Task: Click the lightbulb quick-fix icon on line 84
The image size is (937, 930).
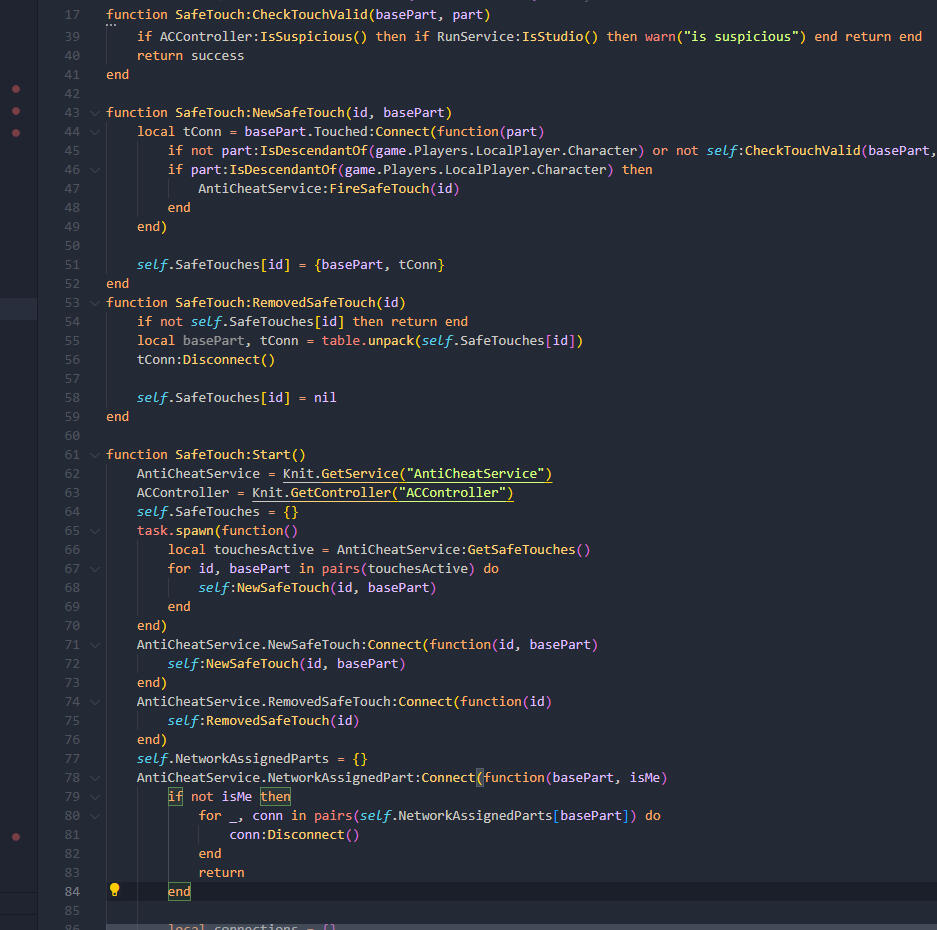Action: [114, 889]
